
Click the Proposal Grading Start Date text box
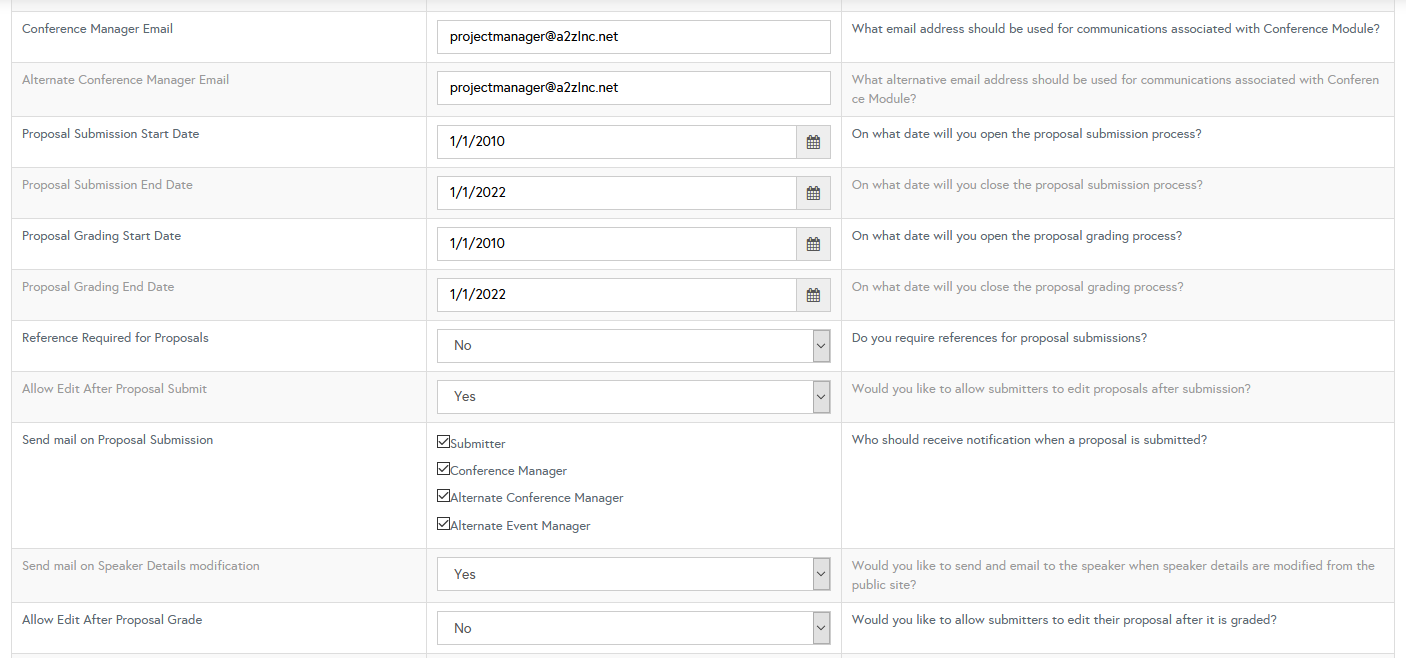pyautogui.click(x=616, y=244)
